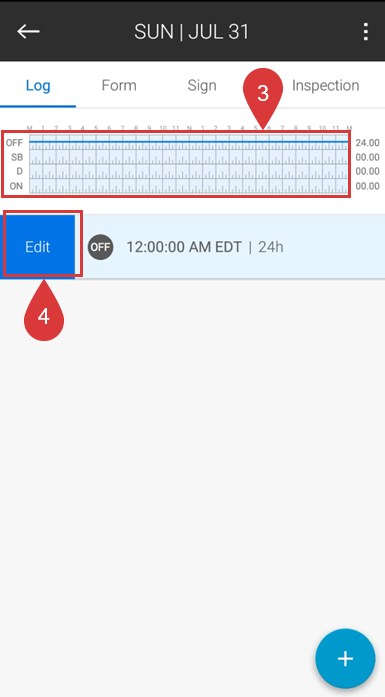Tap the 24.00 hours total for OFF
385x697 pixels.
click(367, 143)
